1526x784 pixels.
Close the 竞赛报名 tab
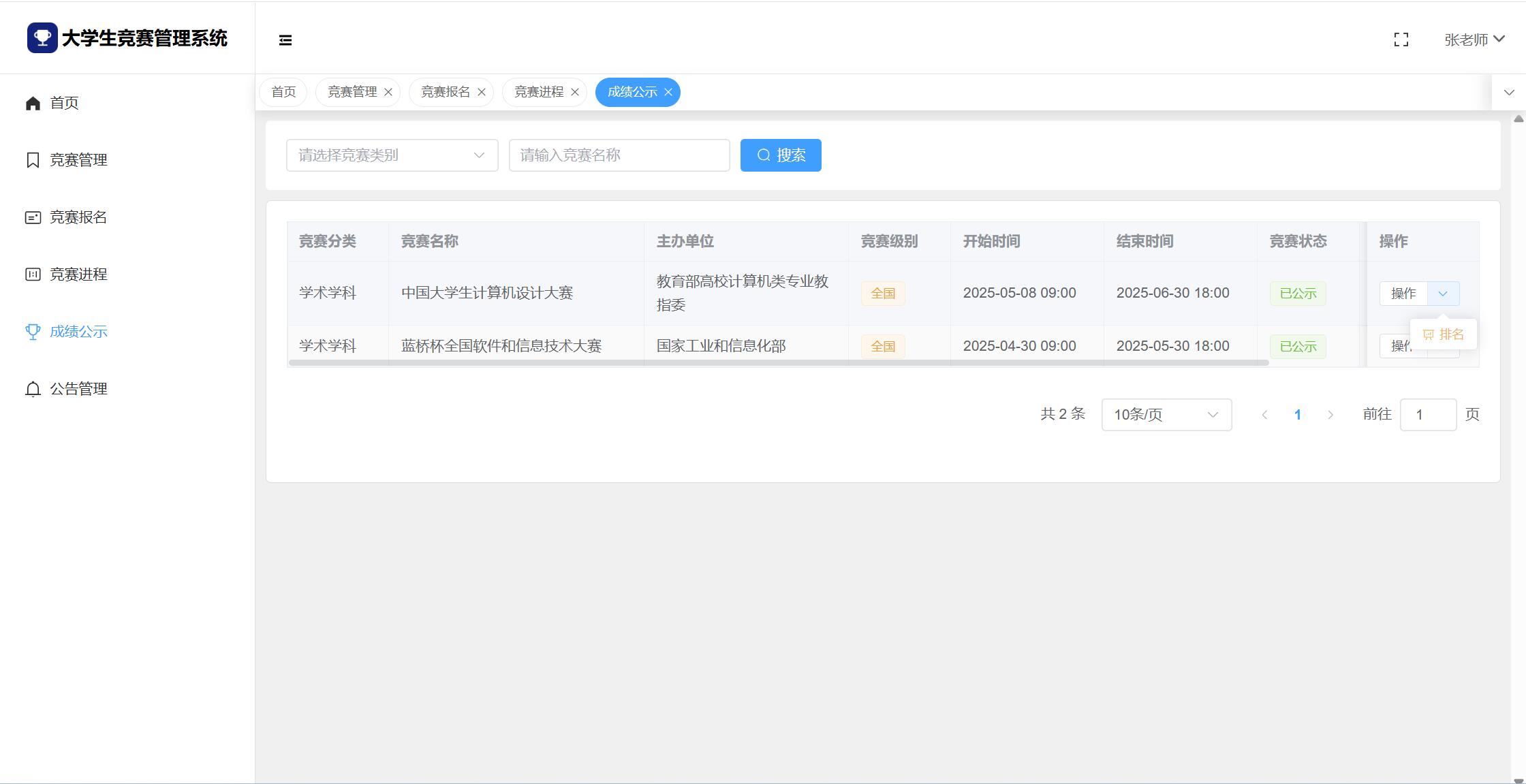pos(482,92)
